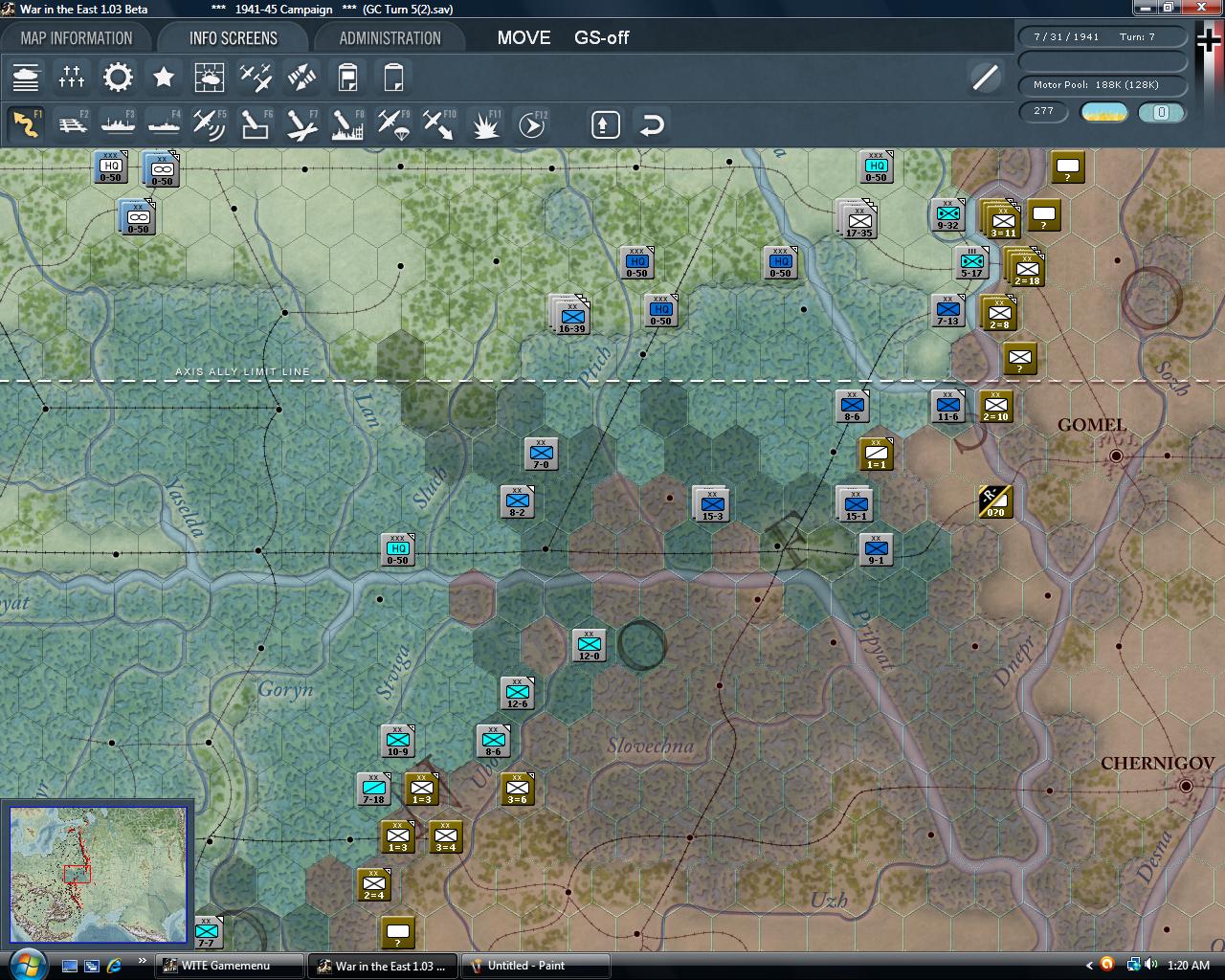Open the filled document report icon
Viewport: 1225px width, 980px height.
(x=347, y=78)
